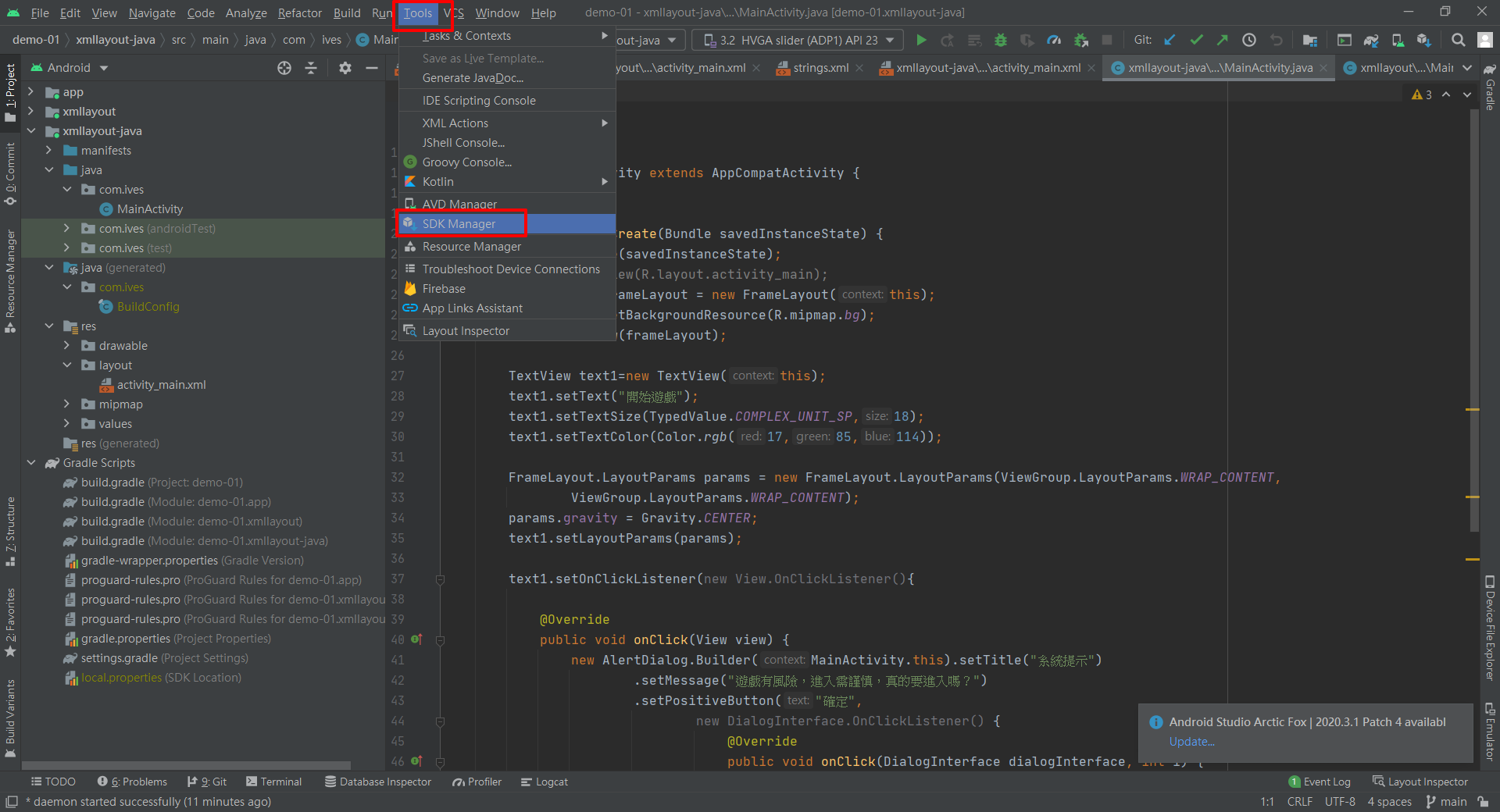Click Attach Debugger to Android Process icon
Screen dimensions: 1500x812
[x=1080, y=40]
